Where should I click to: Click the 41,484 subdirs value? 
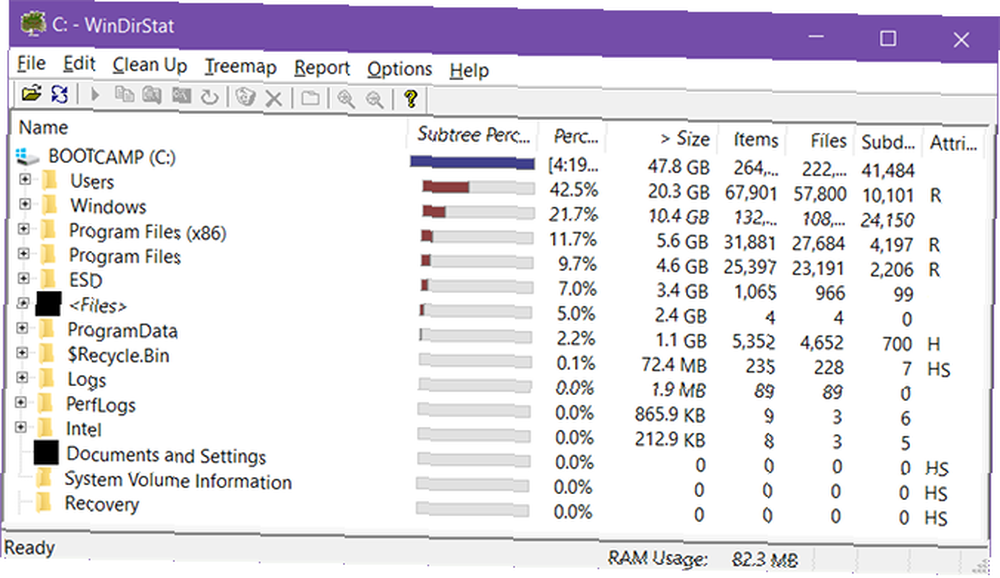(x=888, y=170)
